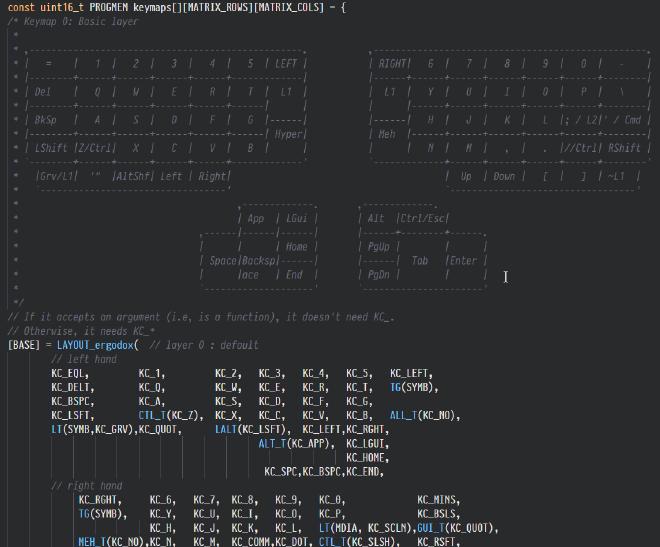The image size is (660, 547).
Task: Click the 'KC_HOME' keycode
Action: 367,458
